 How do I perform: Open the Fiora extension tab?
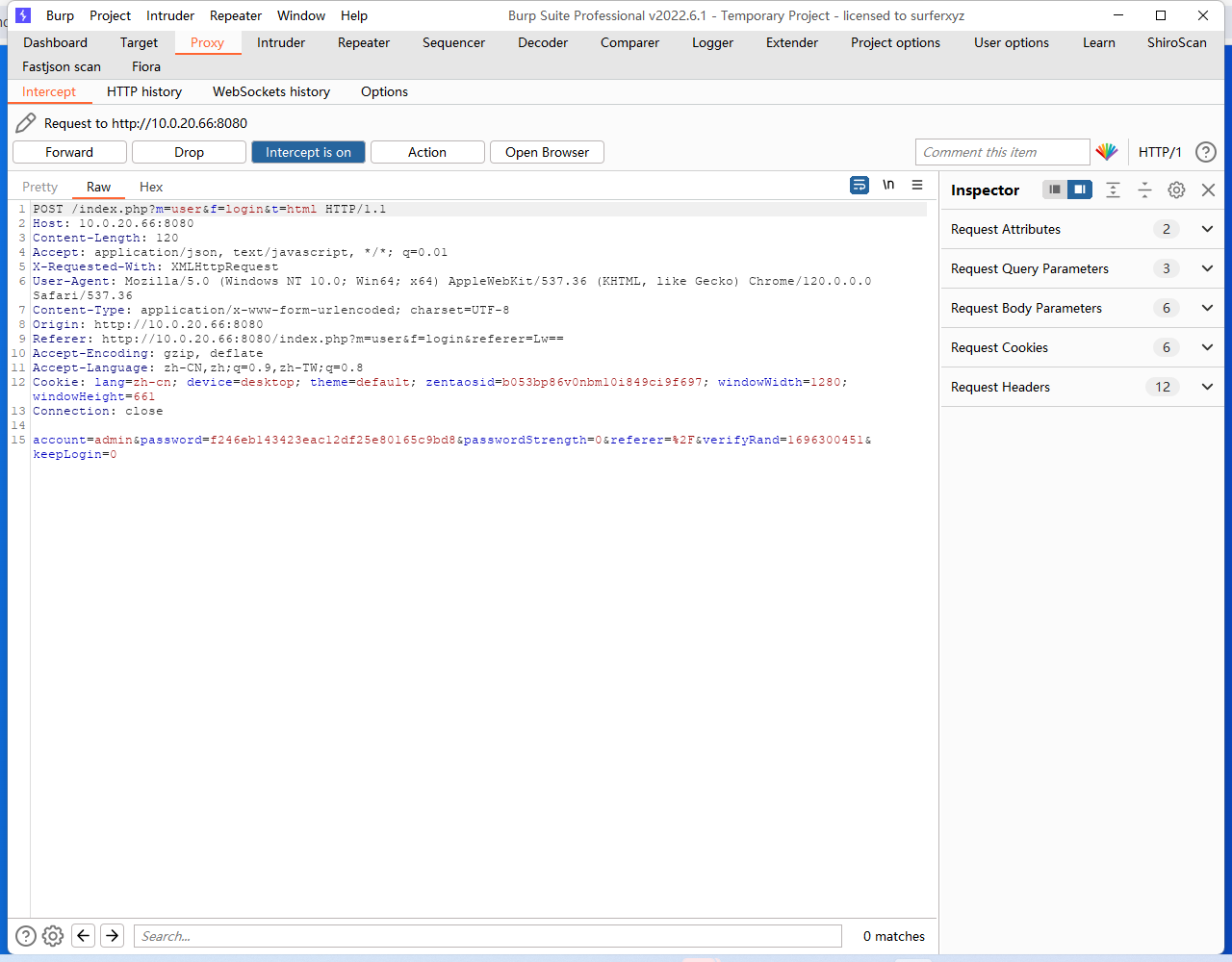146,66
